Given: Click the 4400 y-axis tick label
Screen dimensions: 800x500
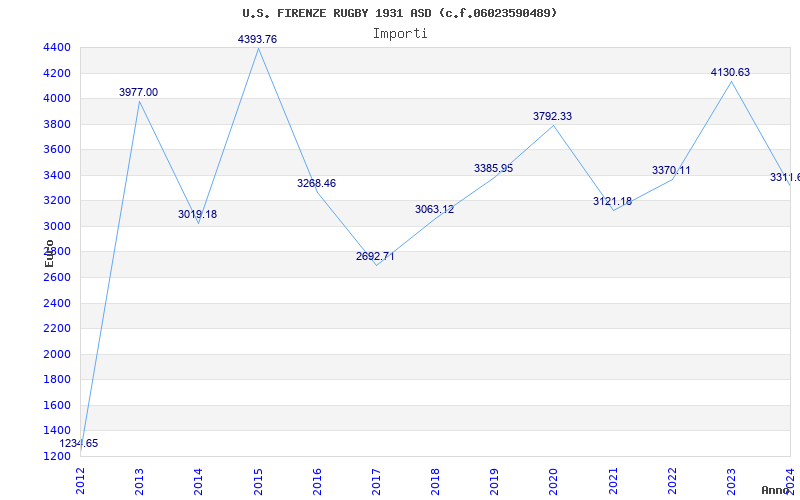Looking at the screenshot, I should click(57, 47).
